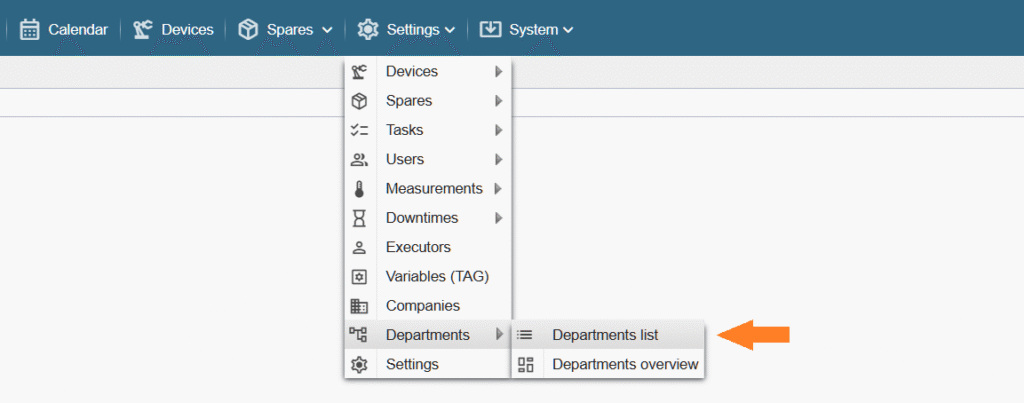Click the Spares box icon in navbar
Screen dimensions: 1024x403
248,29
